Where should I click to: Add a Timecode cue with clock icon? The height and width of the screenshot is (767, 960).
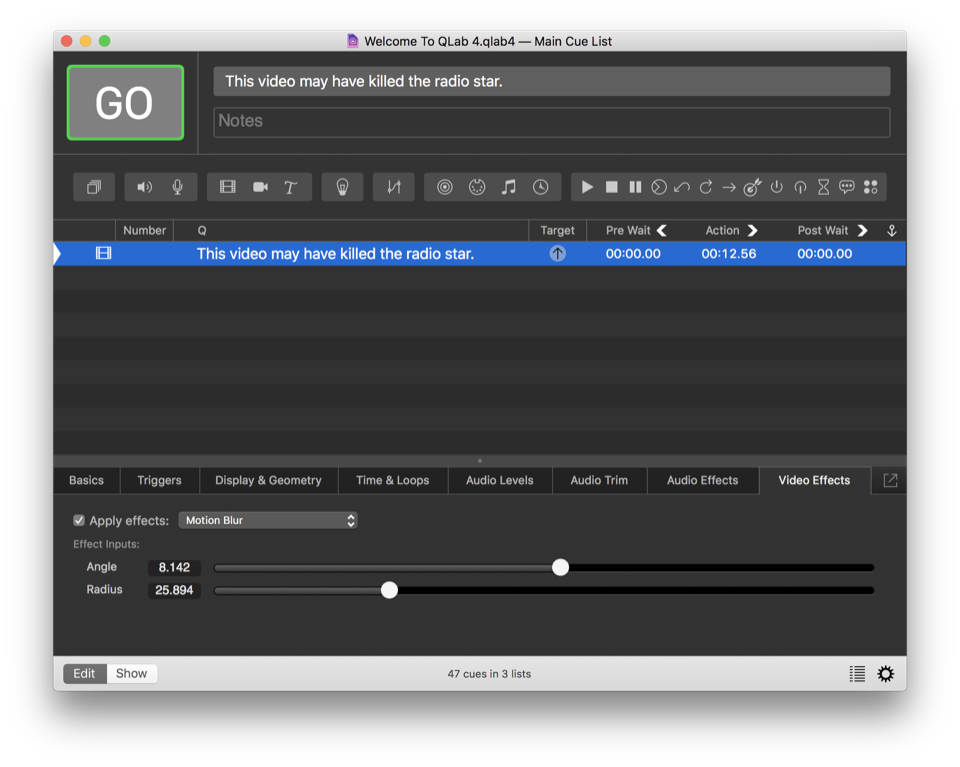[x=540, y=187]
